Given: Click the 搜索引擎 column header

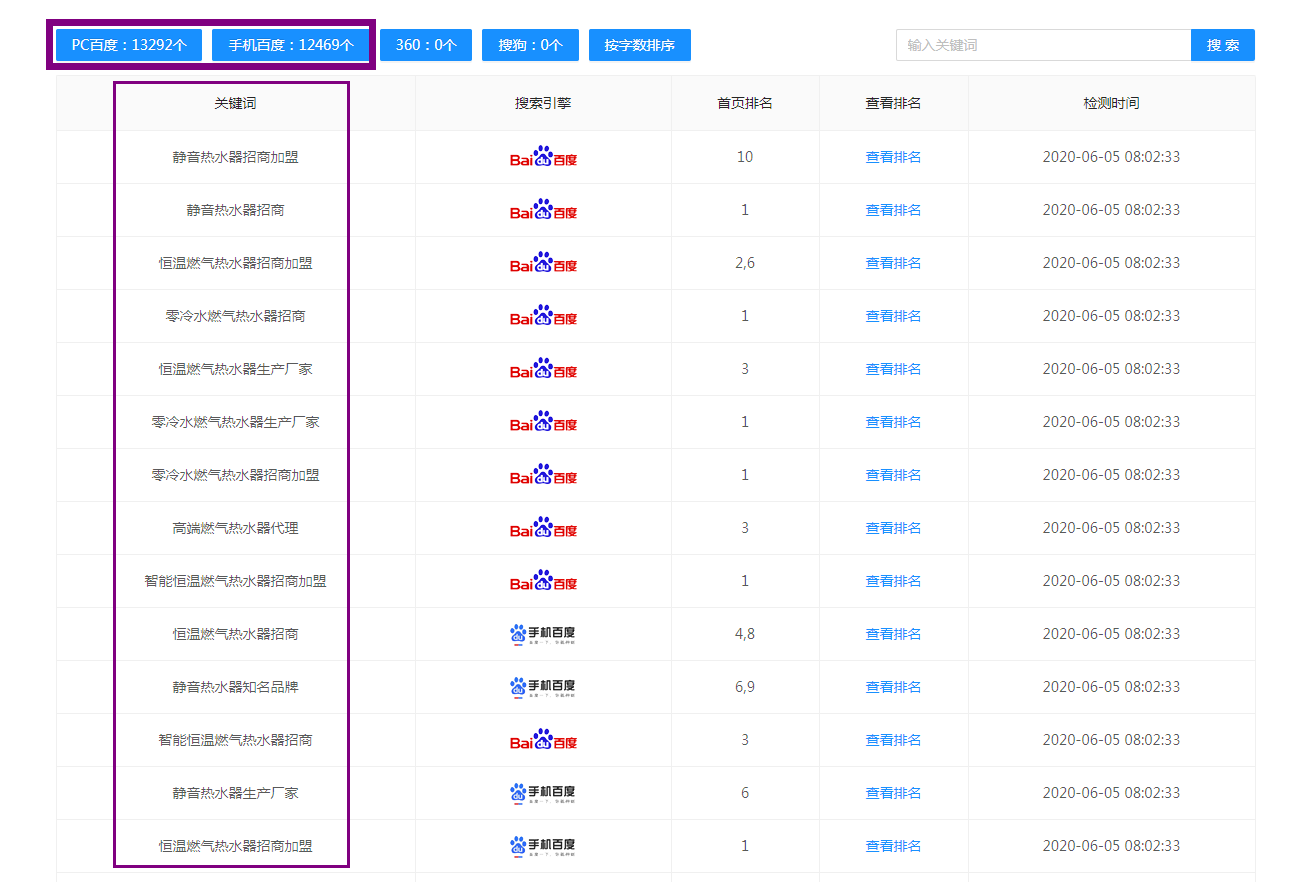Looking at the screenshot, I should tap(543, 103).
